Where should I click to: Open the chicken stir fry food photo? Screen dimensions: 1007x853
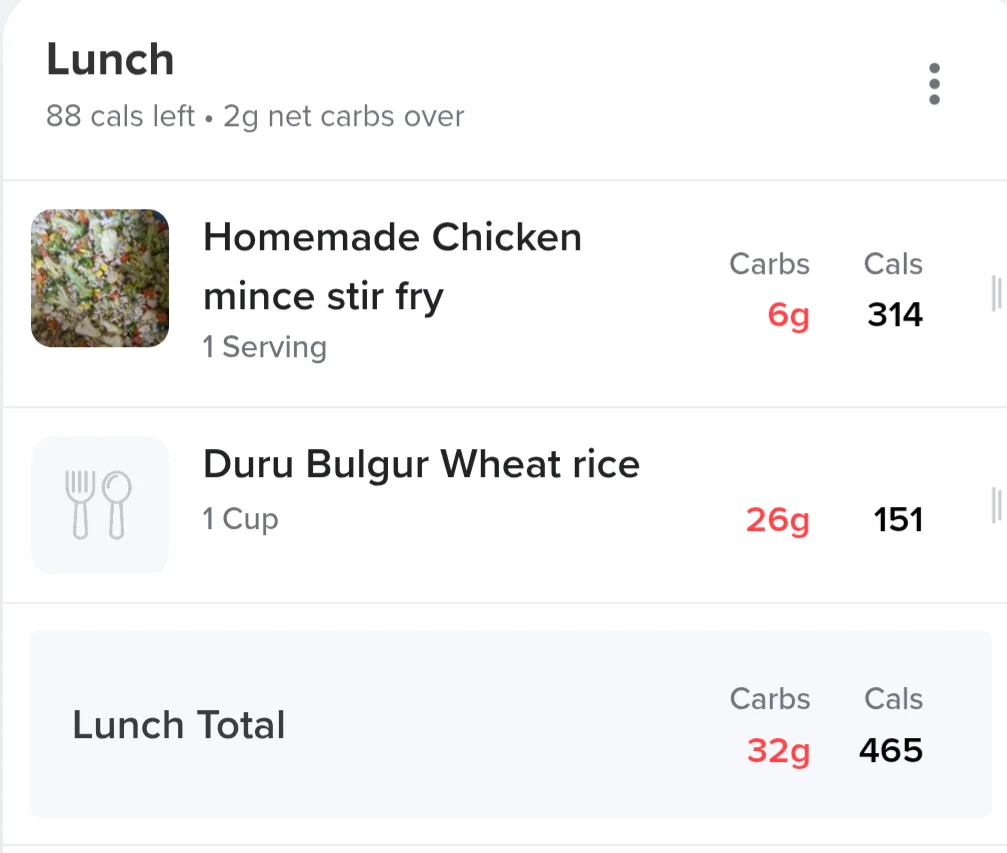(x=100, y=278)
